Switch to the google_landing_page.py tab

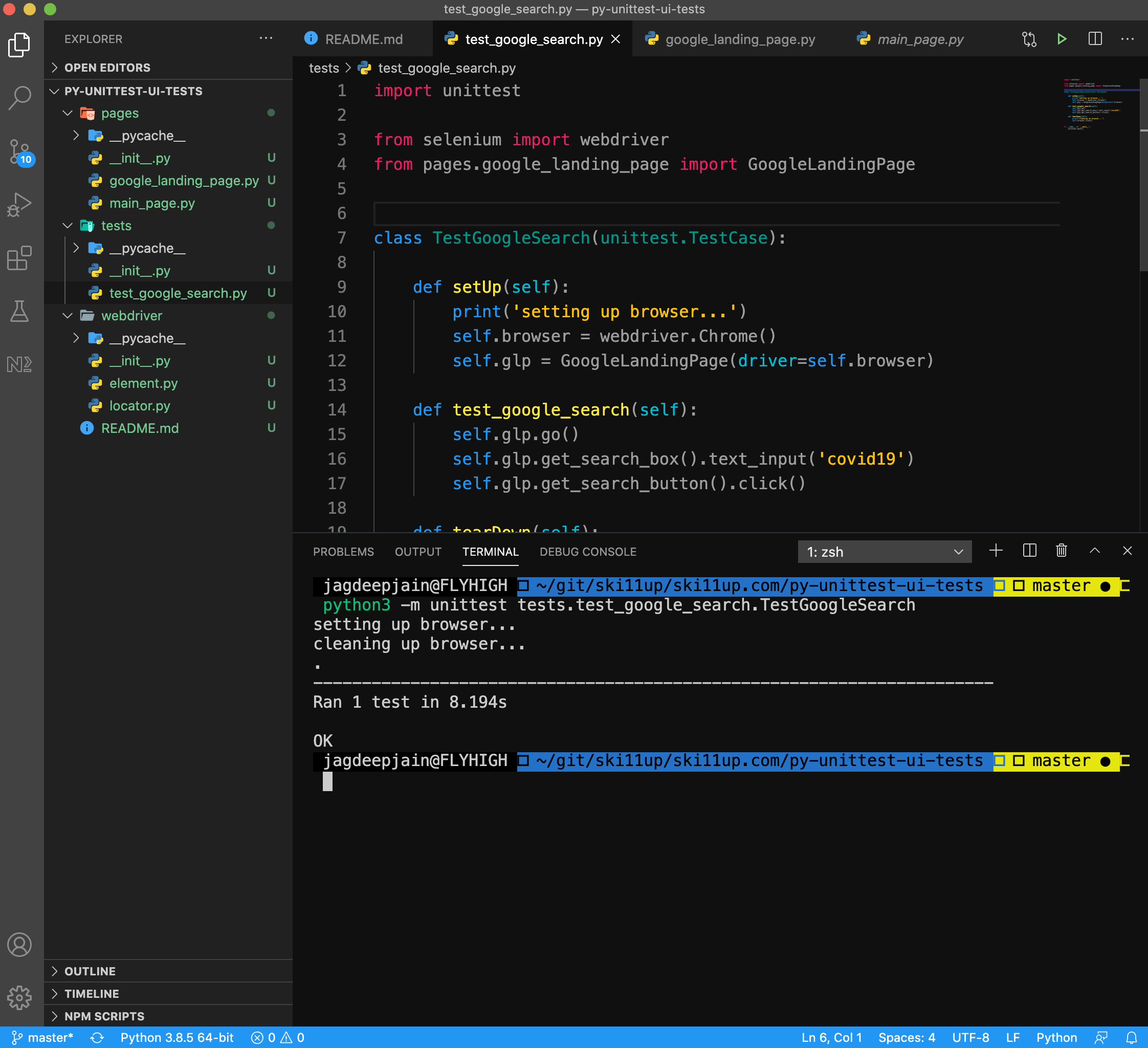click(740, 39)
